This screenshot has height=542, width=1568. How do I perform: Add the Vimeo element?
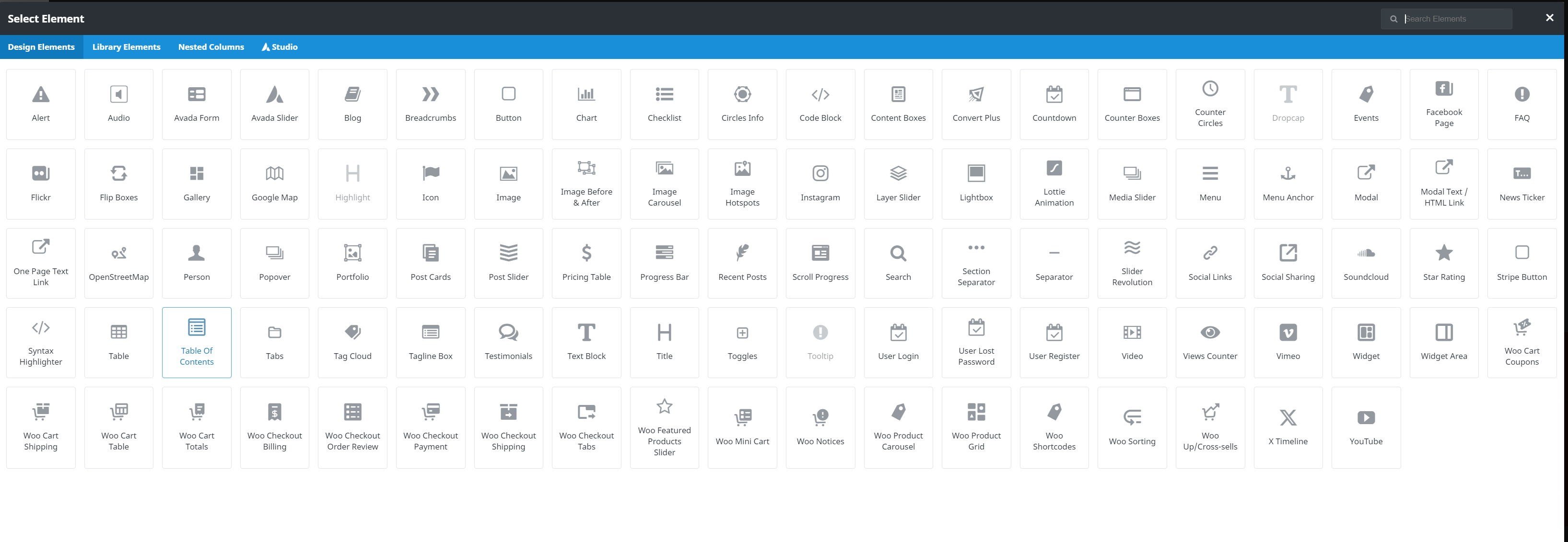coord(1287,342)
